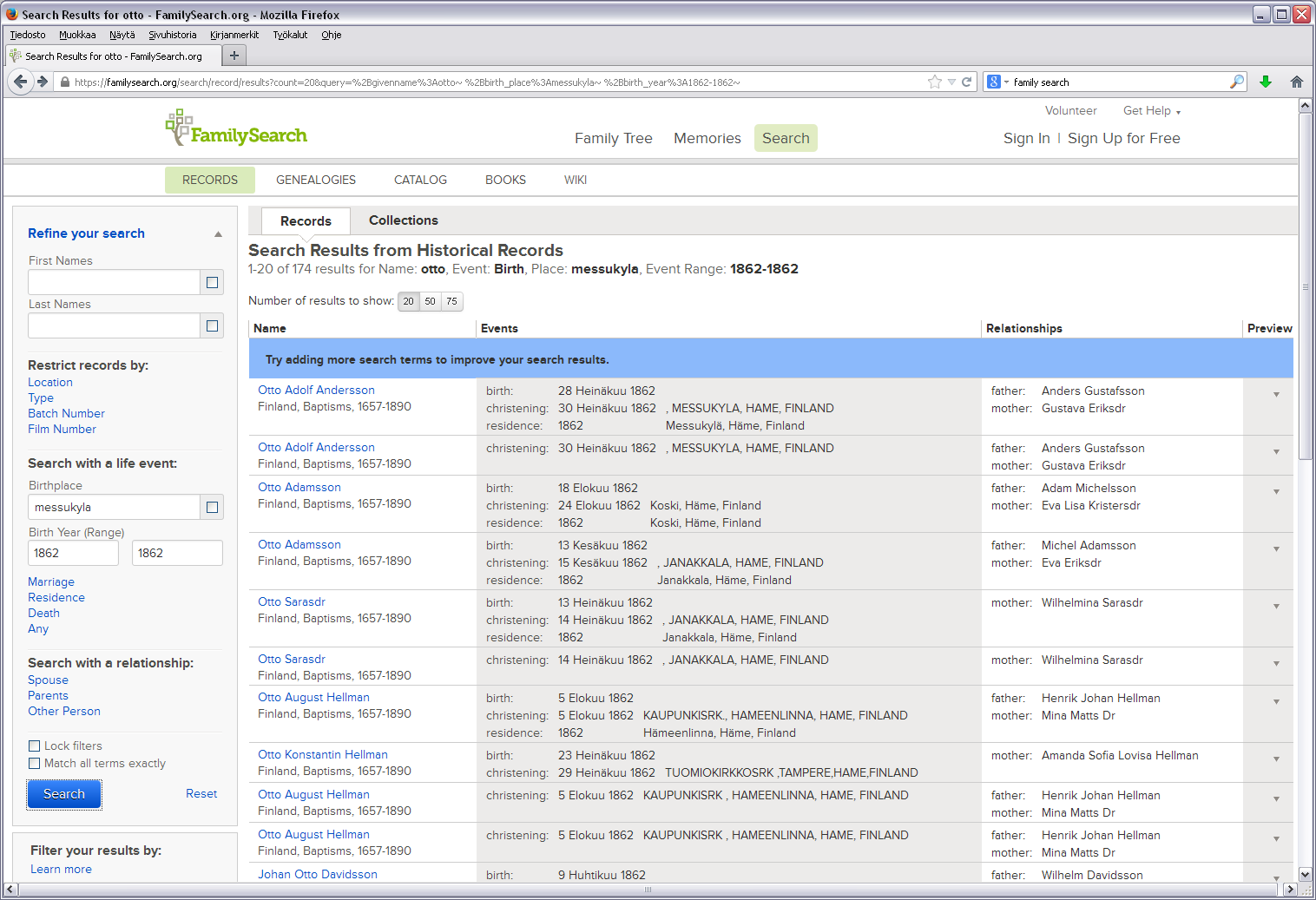Open the WIKI tab

[576, 180]
